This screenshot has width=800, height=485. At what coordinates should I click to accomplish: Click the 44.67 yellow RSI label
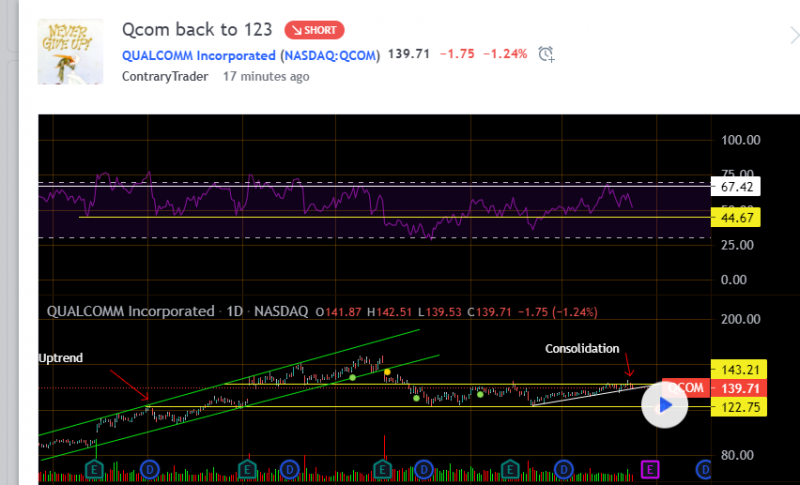point(734,217)
